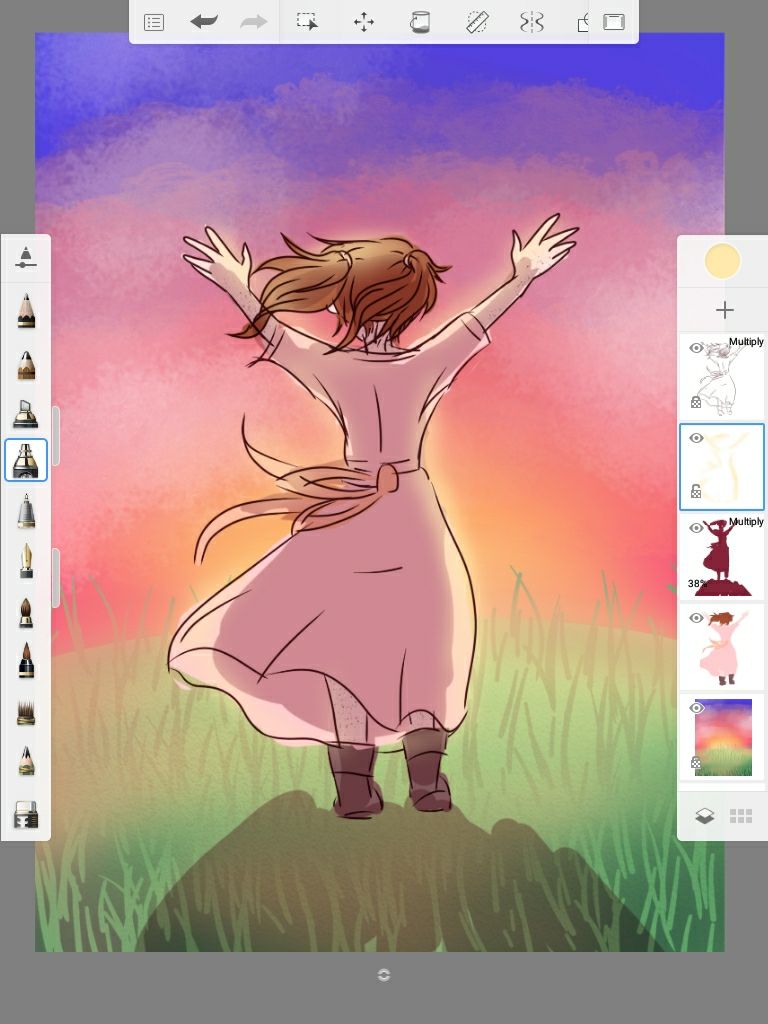Select the rectangular selection tool
This screenshot has height=1024, width=768.
coord(307,22)
